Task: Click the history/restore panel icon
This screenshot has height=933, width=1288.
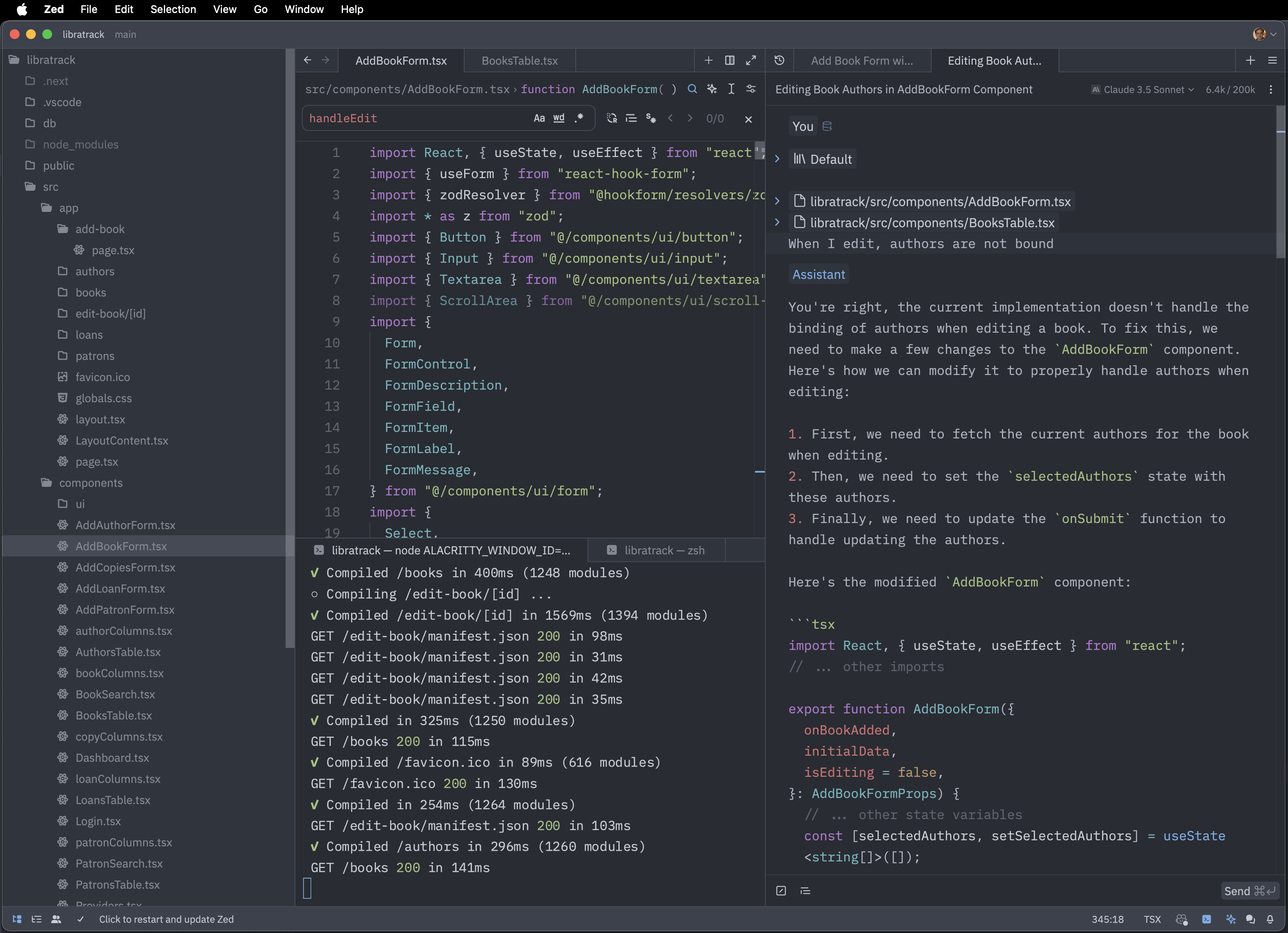Action: point(779,60)
